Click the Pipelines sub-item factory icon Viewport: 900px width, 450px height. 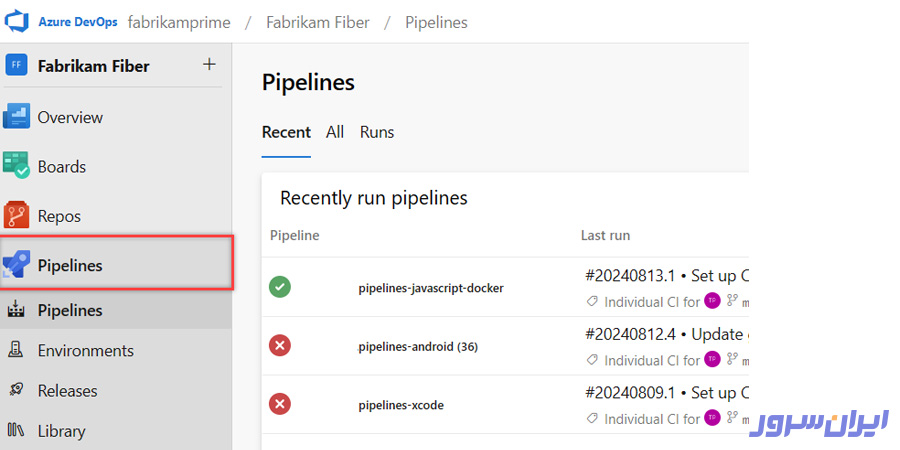tap(15, 309)
